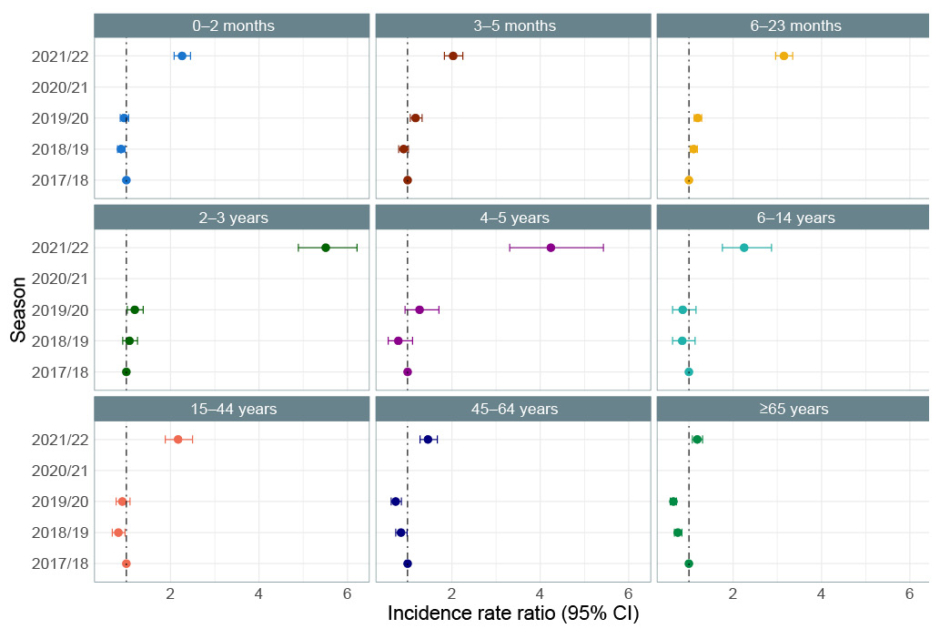940x639 pixels.
Task: Click the 4–5 years panel header
Action: tap(512, 217)
